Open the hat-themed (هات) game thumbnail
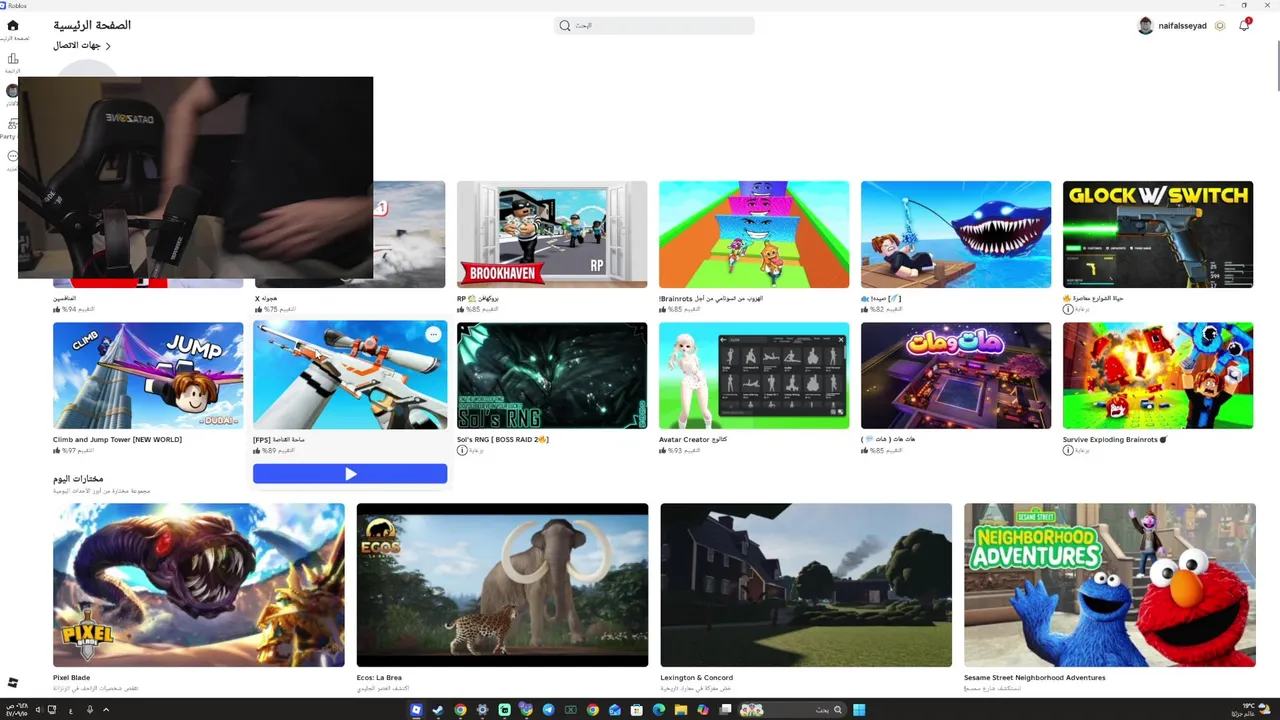The height and width of the screenshot is (720, 1280). 956,375
